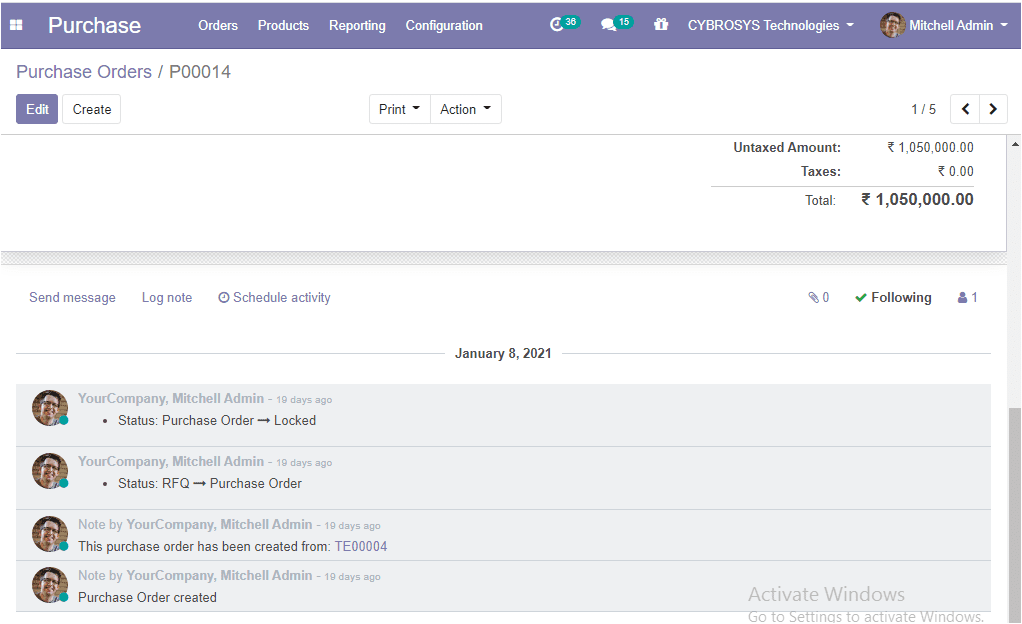Image resolution: width=1022 pixels, height=624 pixels.
Task: Toggle the Following subscription status
Action: (892, 298)
